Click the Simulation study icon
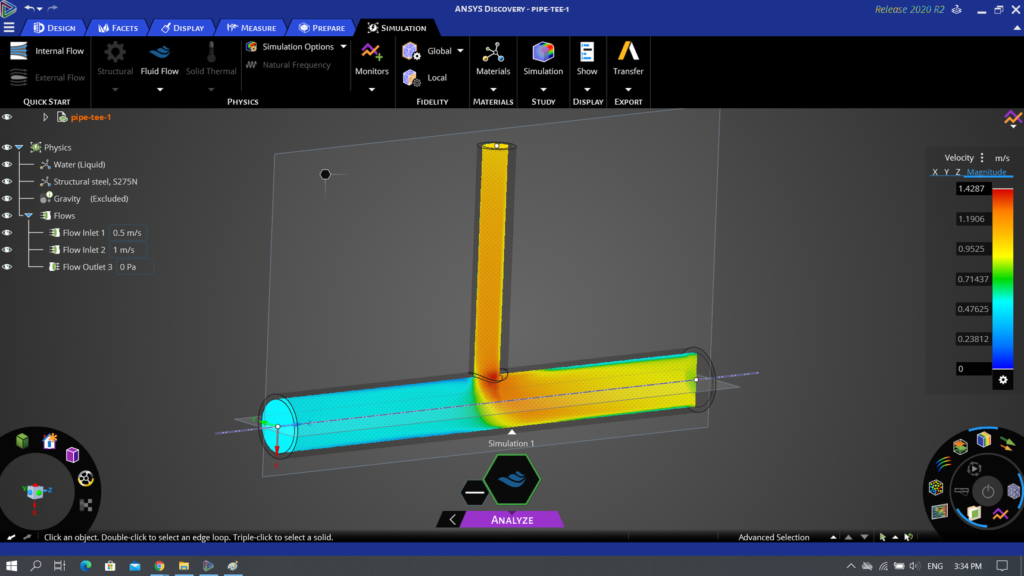Image resolution: width=1024 pixels, height=576 pixels. pos(543,52)
